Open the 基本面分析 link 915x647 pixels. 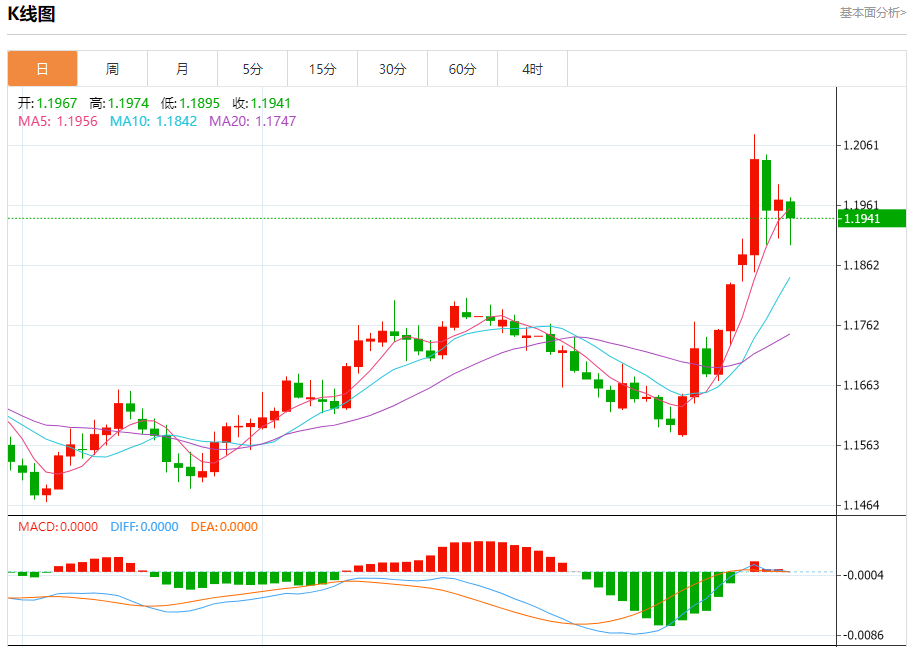872,13
